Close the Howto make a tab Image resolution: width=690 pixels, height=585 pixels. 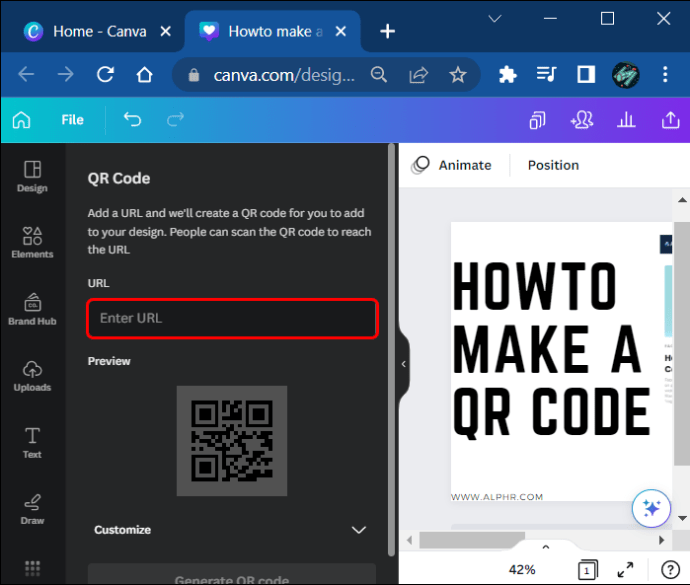(341, 31)
